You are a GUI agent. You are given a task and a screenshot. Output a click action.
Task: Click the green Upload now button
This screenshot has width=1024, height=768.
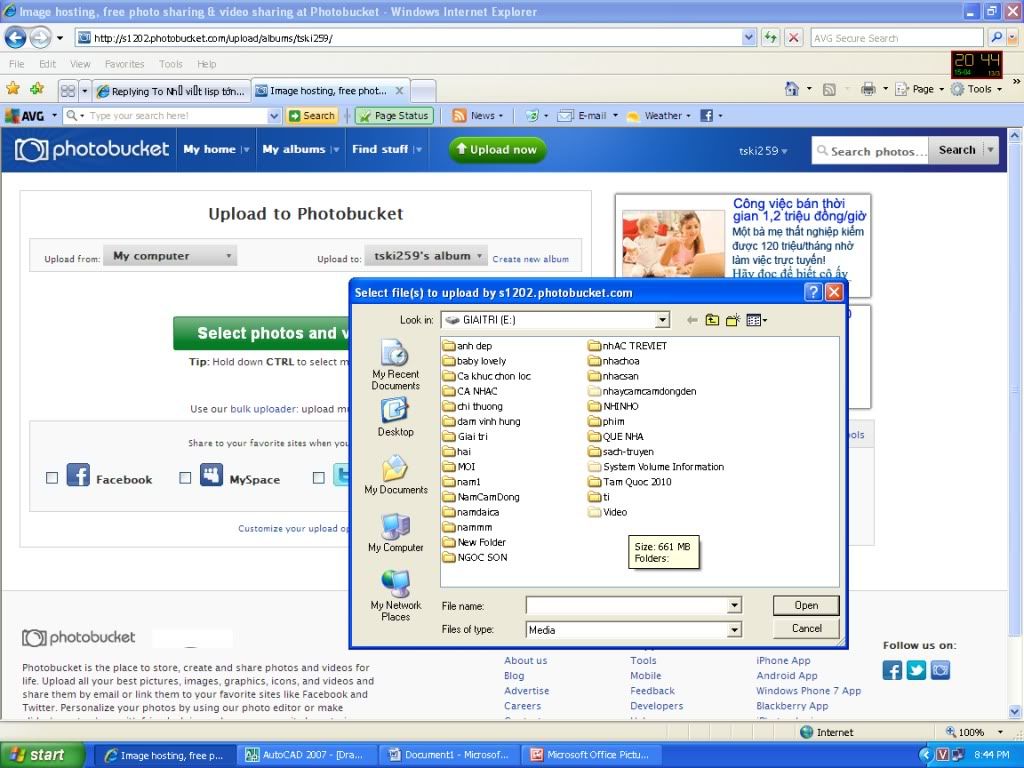(x=497, y=150)
